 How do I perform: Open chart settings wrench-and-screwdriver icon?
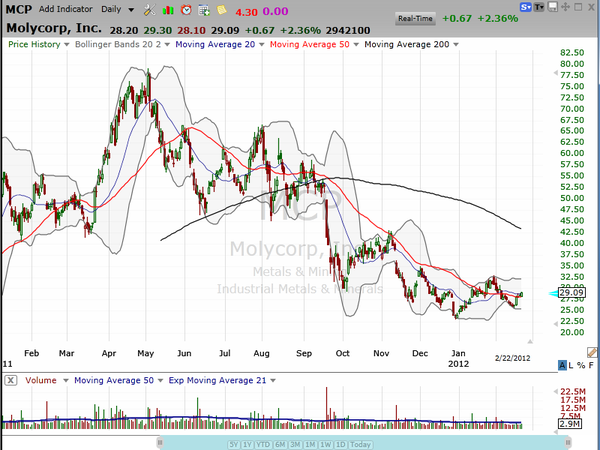[149, 10]
